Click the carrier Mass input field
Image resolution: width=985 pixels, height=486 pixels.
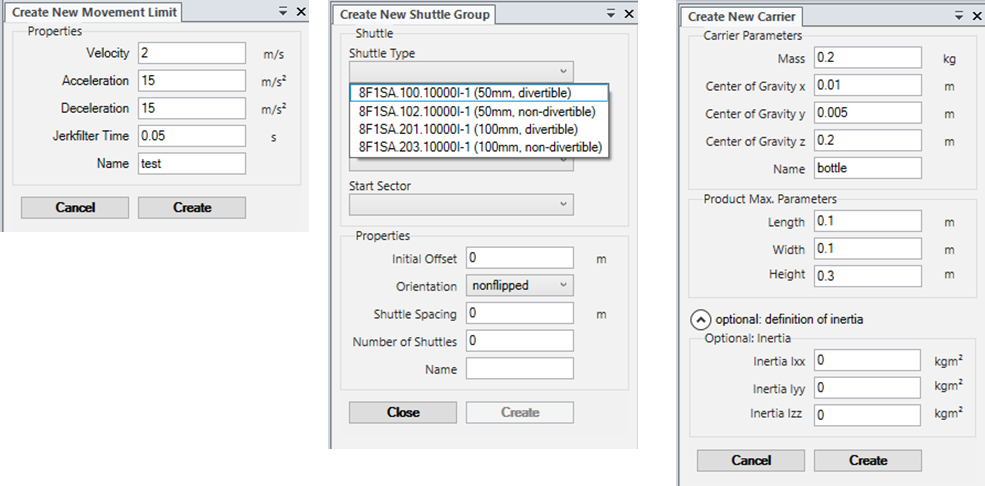tap(867, 59)
